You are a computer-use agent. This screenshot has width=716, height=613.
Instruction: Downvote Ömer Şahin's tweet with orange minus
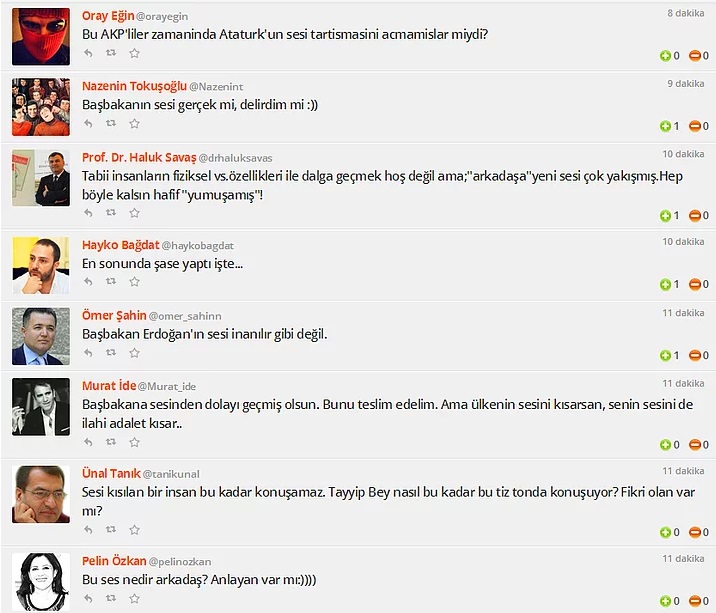pos(695,355)
